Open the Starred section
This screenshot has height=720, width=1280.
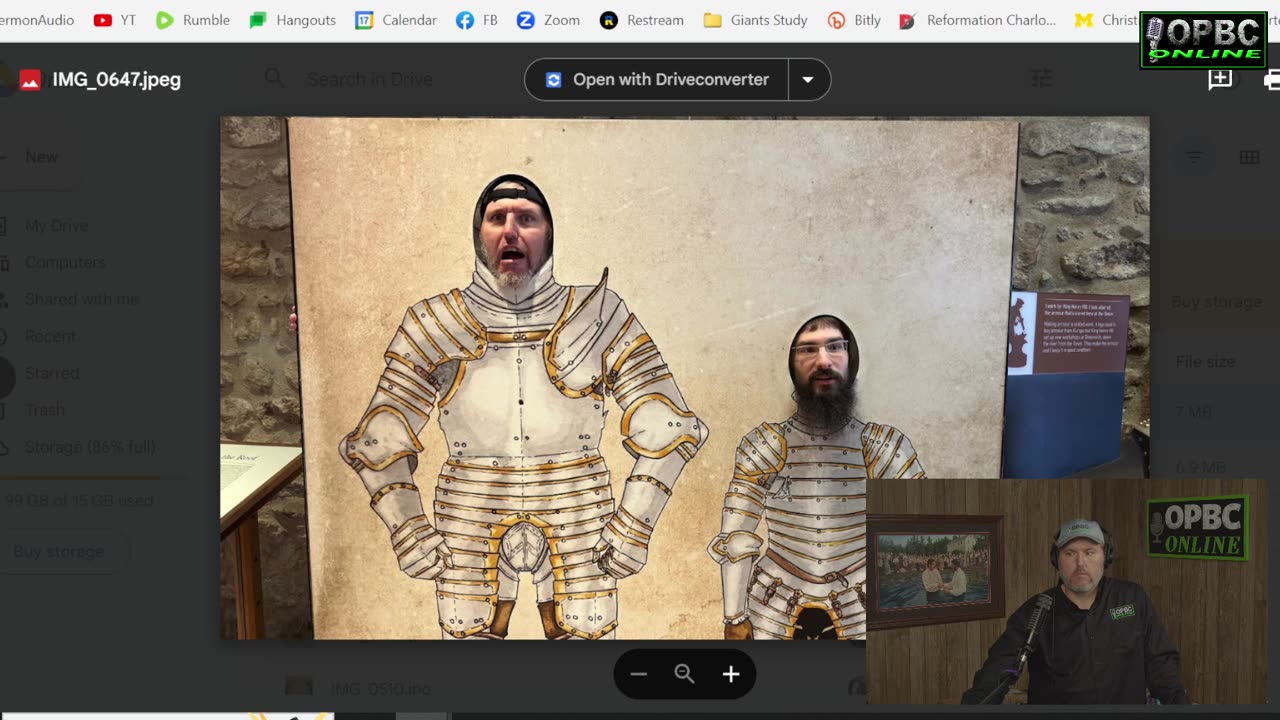click(51, 373)
